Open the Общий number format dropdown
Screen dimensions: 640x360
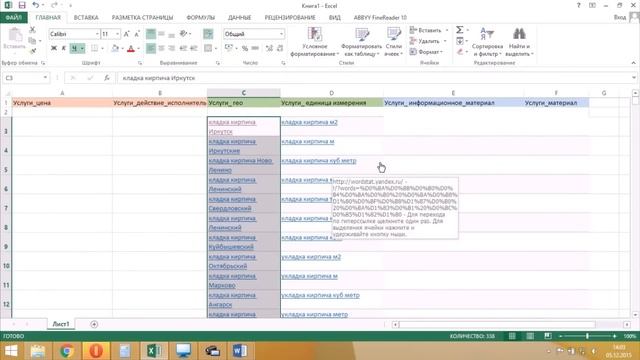click(281, 34)
